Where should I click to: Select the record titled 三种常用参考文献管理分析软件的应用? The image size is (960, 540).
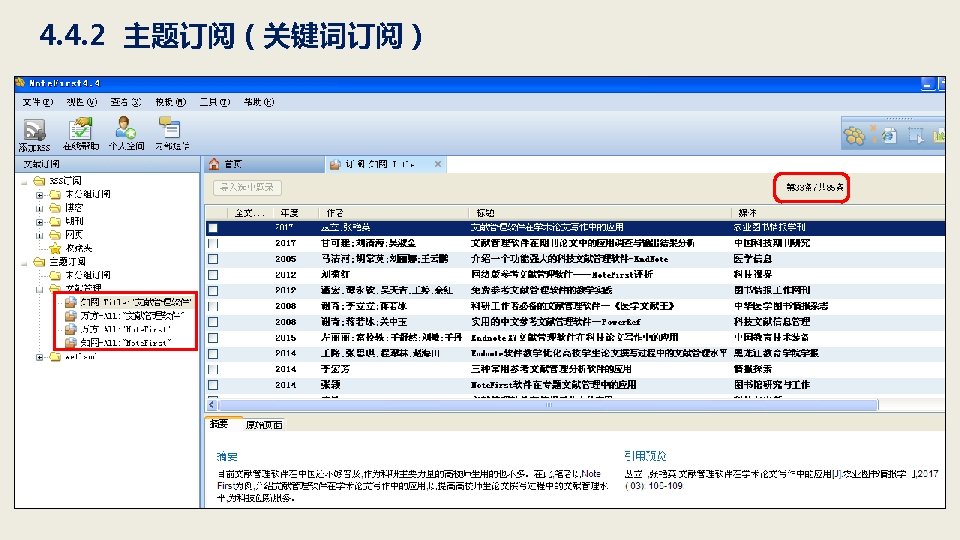(551, 369)
